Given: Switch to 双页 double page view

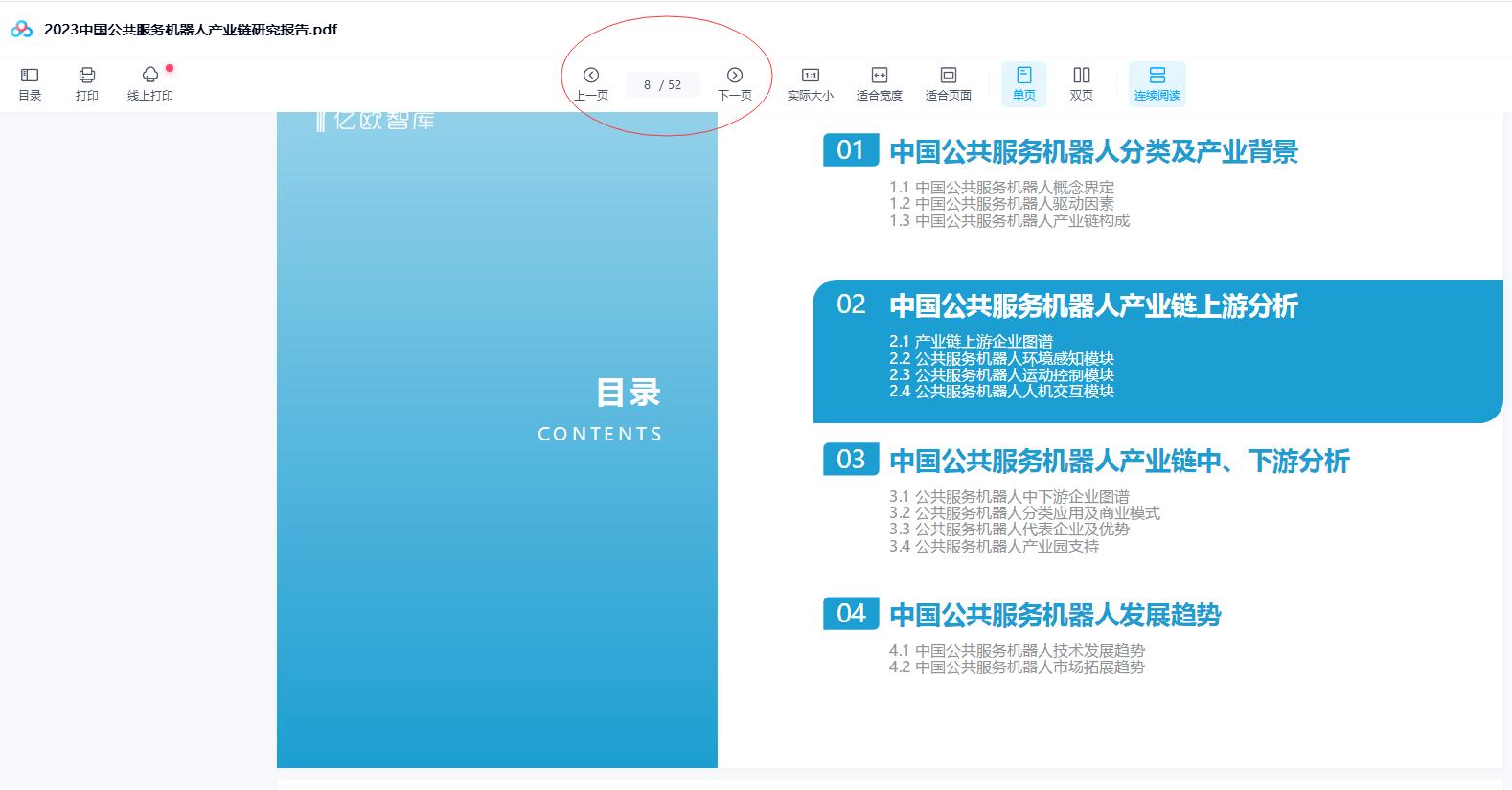Looking at the screenshot, I should (x=1082, y=83).
